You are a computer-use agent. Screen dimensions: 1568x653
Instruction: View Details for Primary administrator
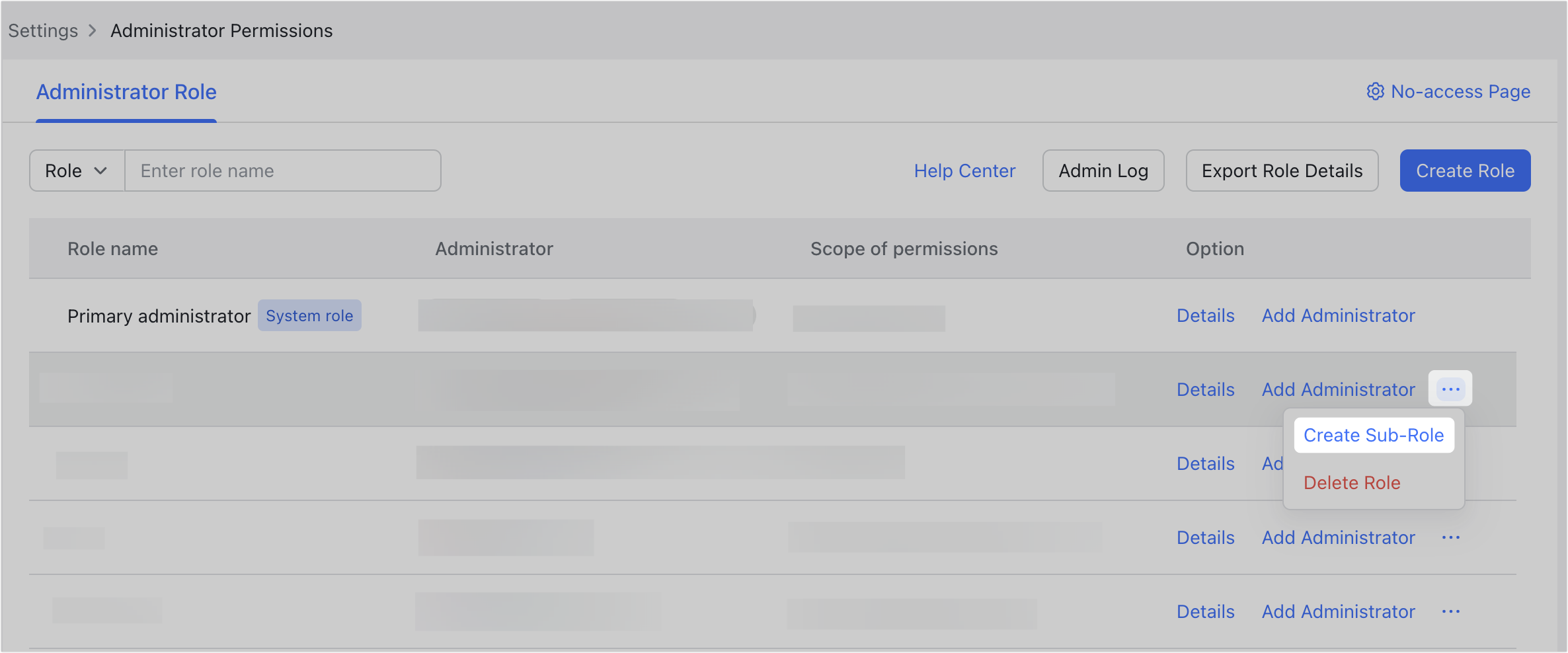pos(1205,316)
